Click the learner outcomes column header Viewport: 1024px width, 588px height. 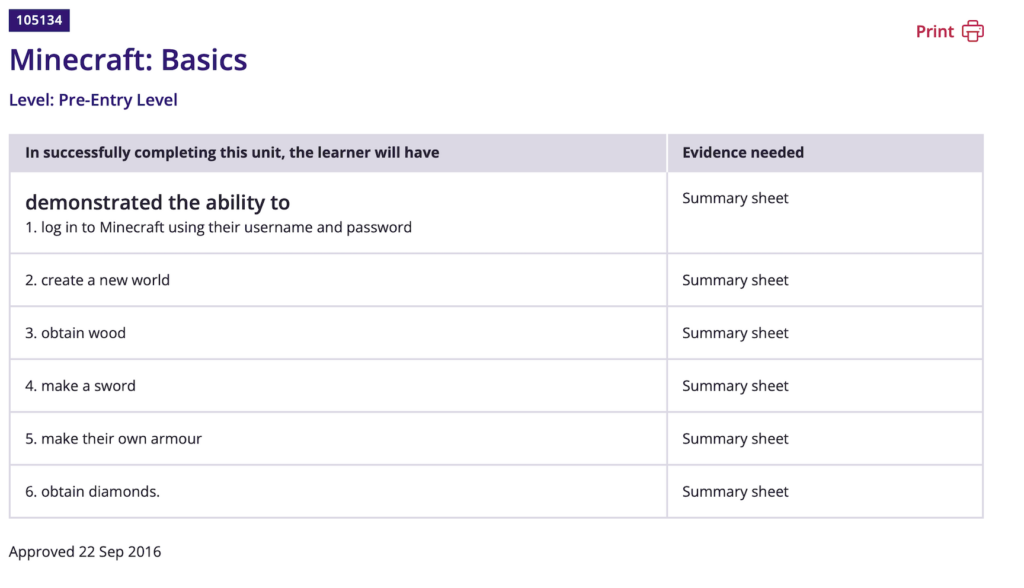[232, 153]
